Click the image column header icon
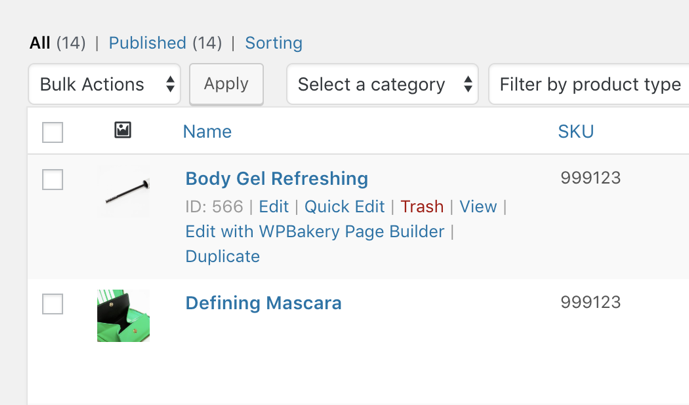Screen dimensions: 689x405 tap(123, 130)
